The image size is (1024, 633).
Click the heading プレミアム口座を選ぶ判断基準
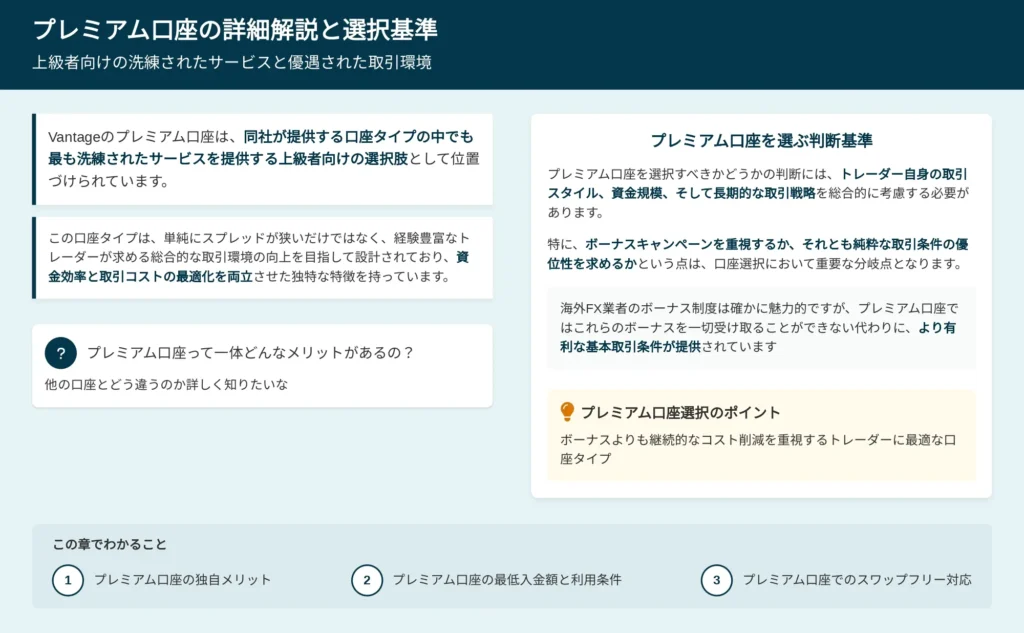pos(761,140)
